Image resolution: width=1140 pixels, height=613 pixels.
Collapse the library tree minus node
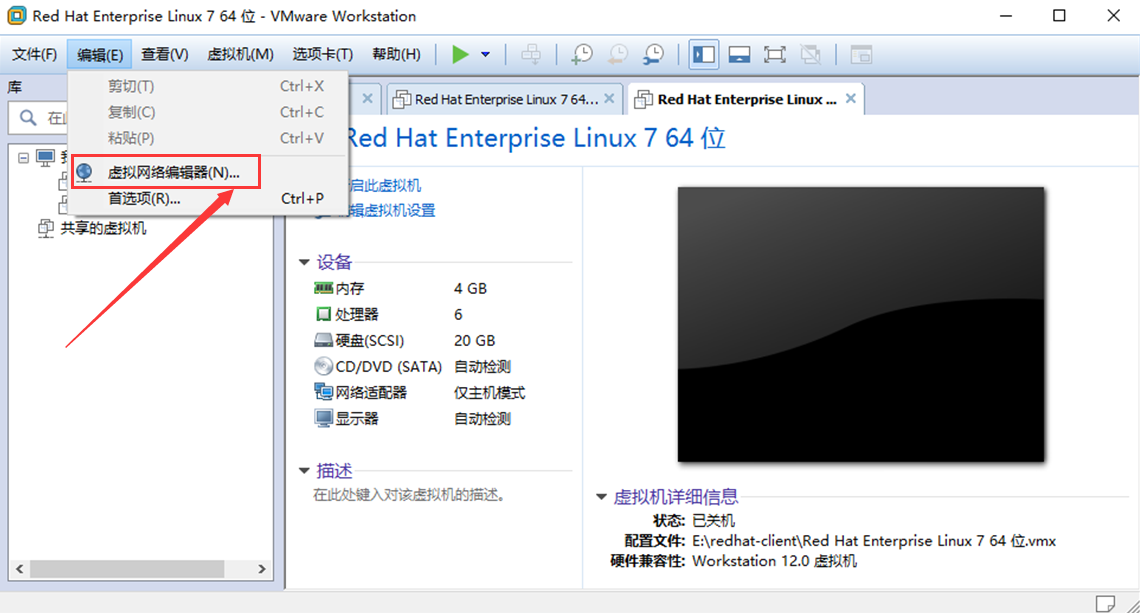pyautogui.click(x=23, y=158)
